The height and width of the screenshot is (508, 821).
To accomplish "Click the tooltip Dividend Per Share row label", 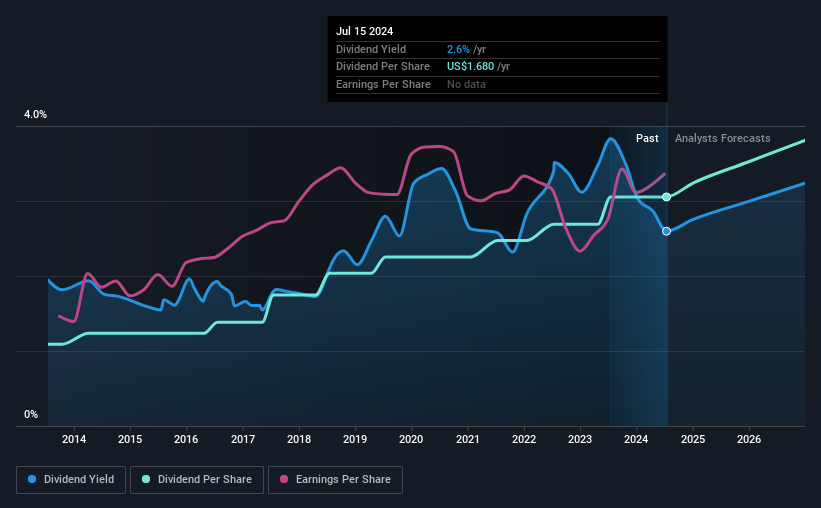I will (x=383, y=67).
